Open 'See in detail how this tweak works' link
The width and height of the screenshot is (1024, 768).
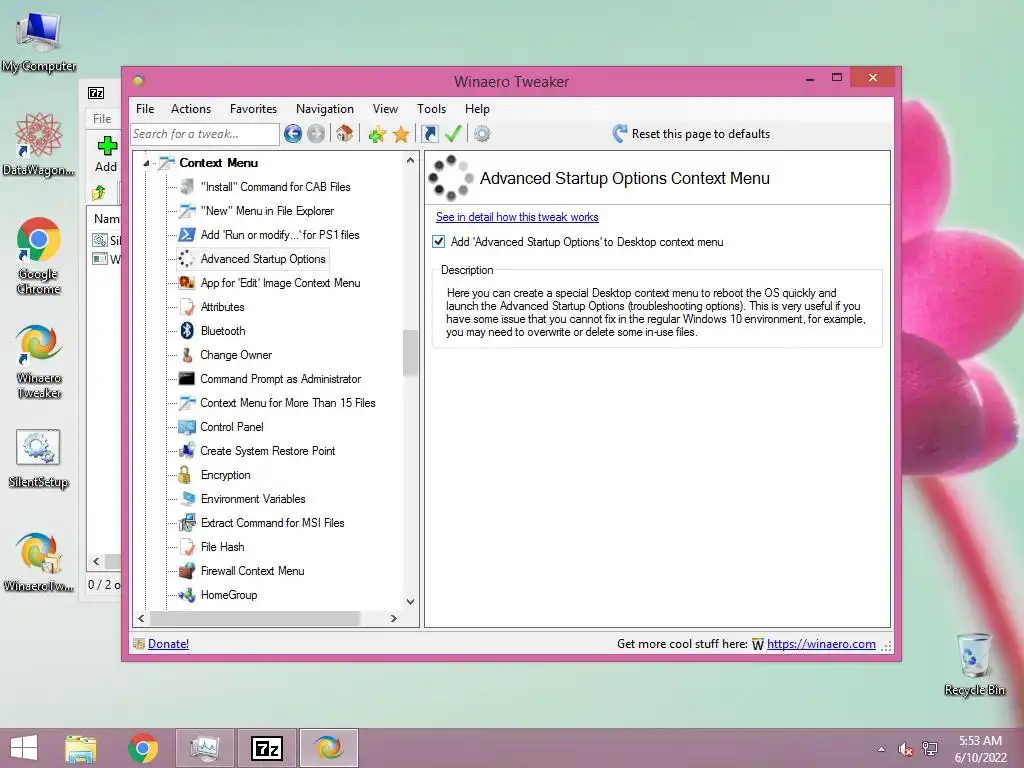pos(517,217)
